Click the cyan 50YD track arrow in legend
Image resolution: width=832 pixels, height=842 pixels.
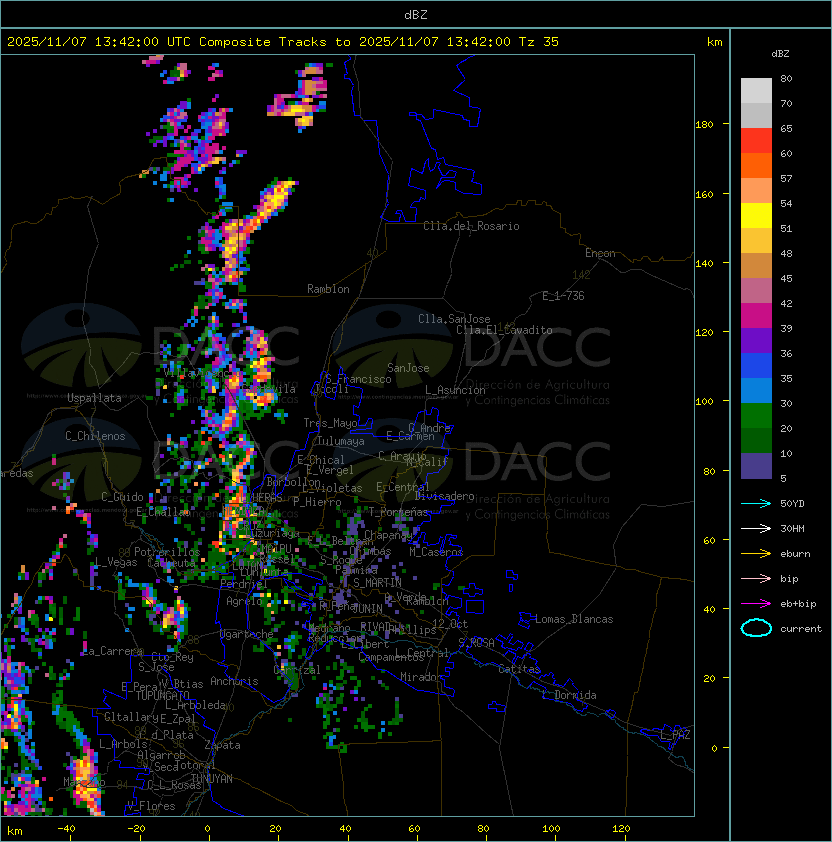coord(756,503)
